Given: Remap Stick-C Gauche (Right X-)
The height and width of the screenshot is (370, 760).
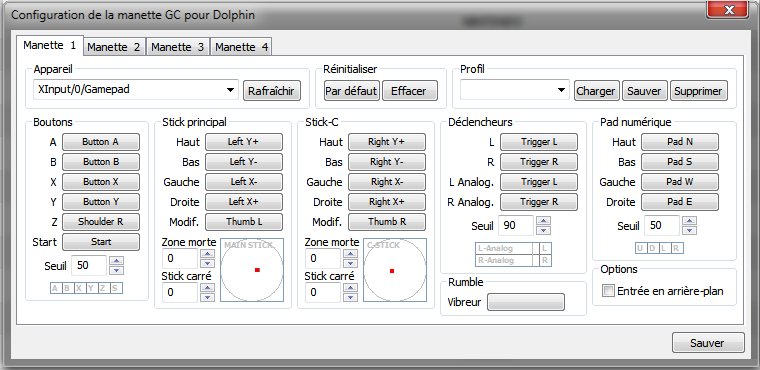Looking at the screenshot, I should pyautogui.click(x=387, y=182).
